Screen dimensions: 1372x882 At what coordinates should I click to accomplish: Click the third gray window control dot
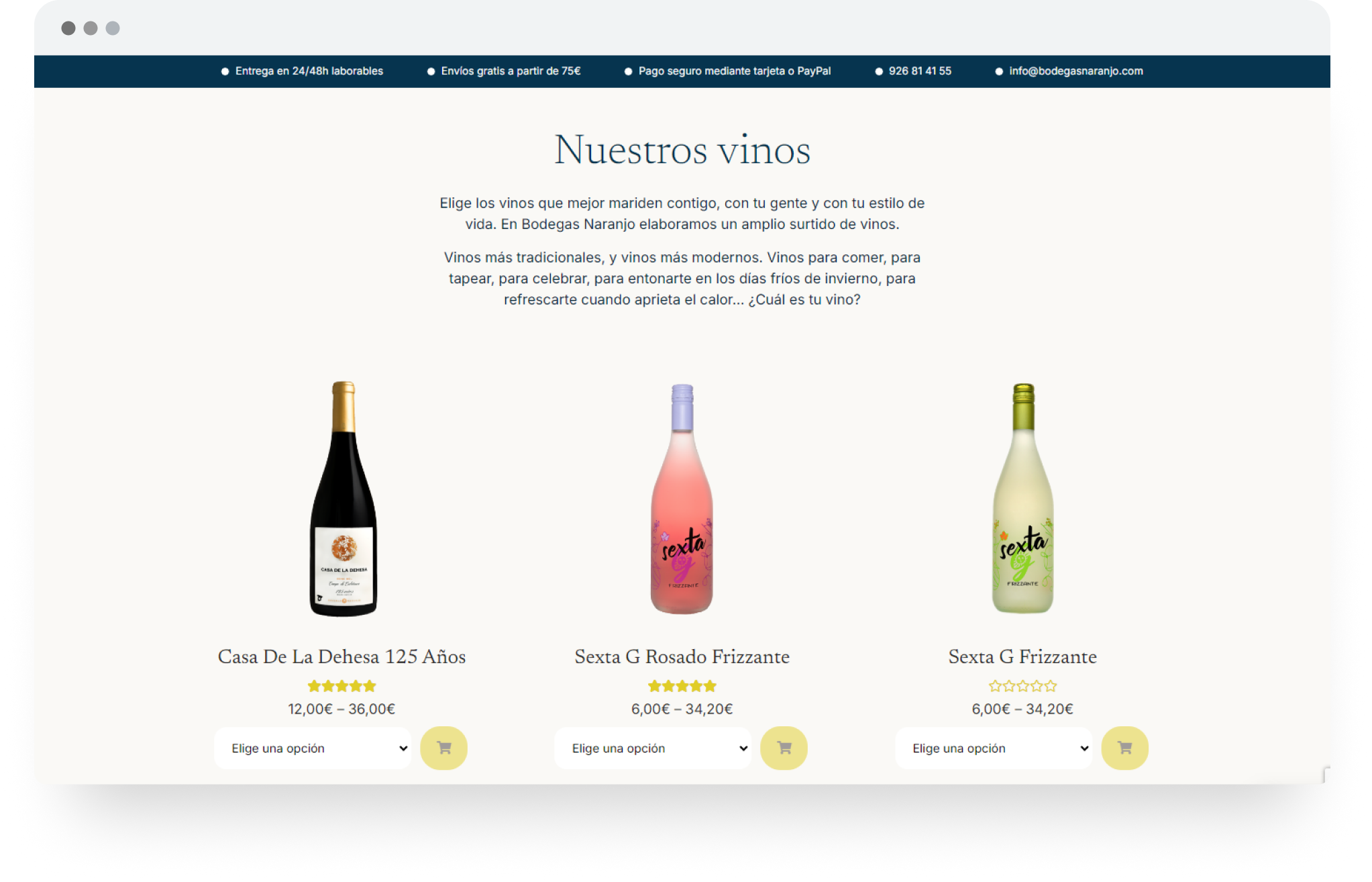[x=113, y=28]
